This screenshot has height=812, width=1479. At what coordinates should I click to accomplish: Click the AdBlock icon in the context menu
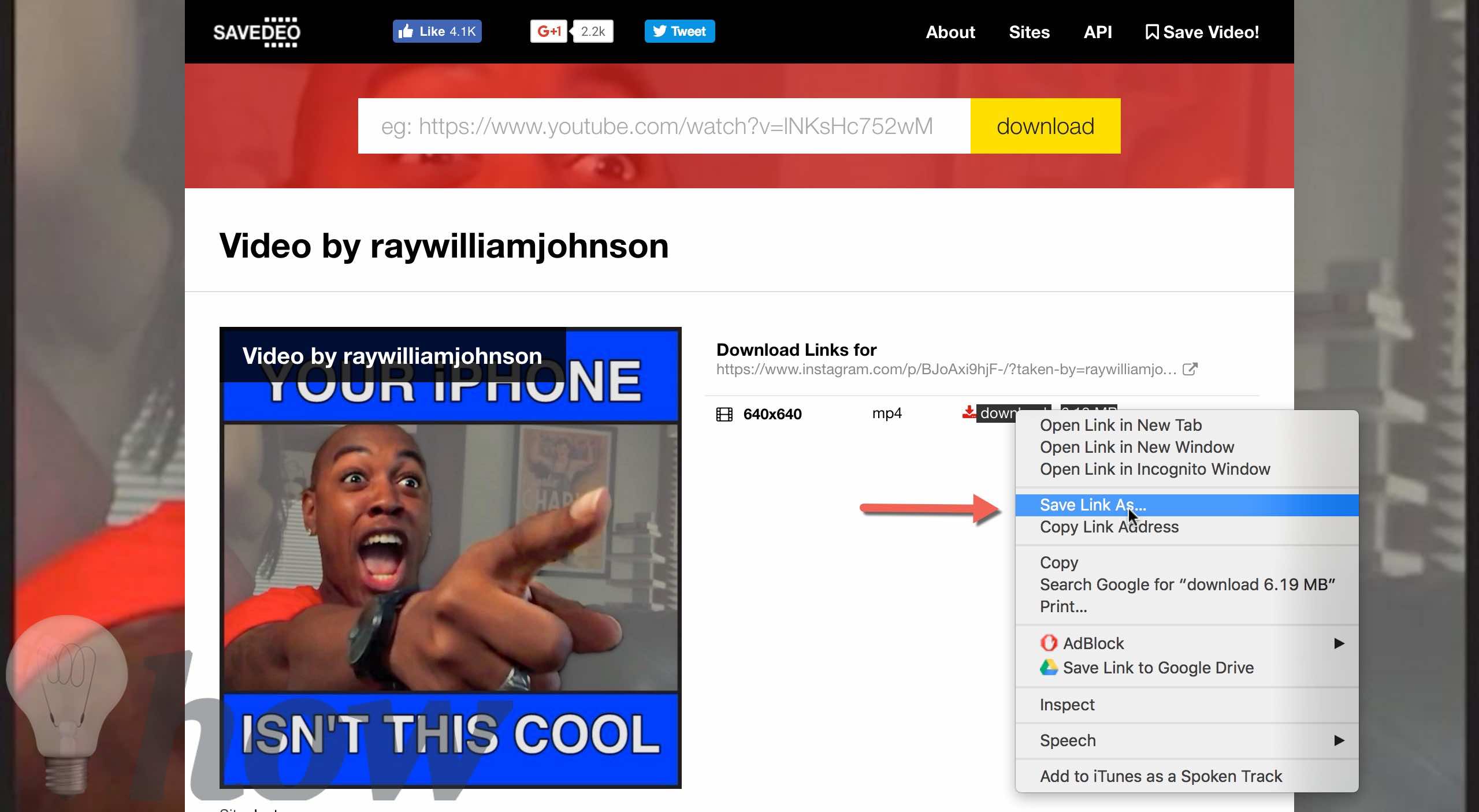[1049, 643]
